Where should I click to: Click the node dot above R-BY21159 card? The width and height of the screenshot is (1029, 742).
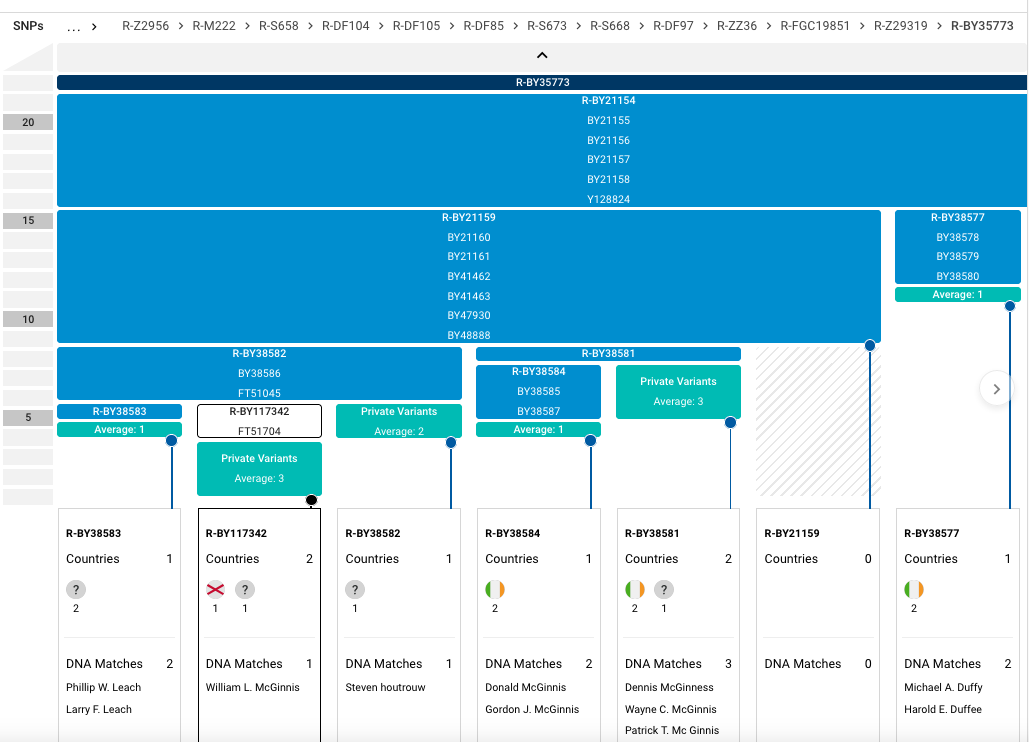870,345
